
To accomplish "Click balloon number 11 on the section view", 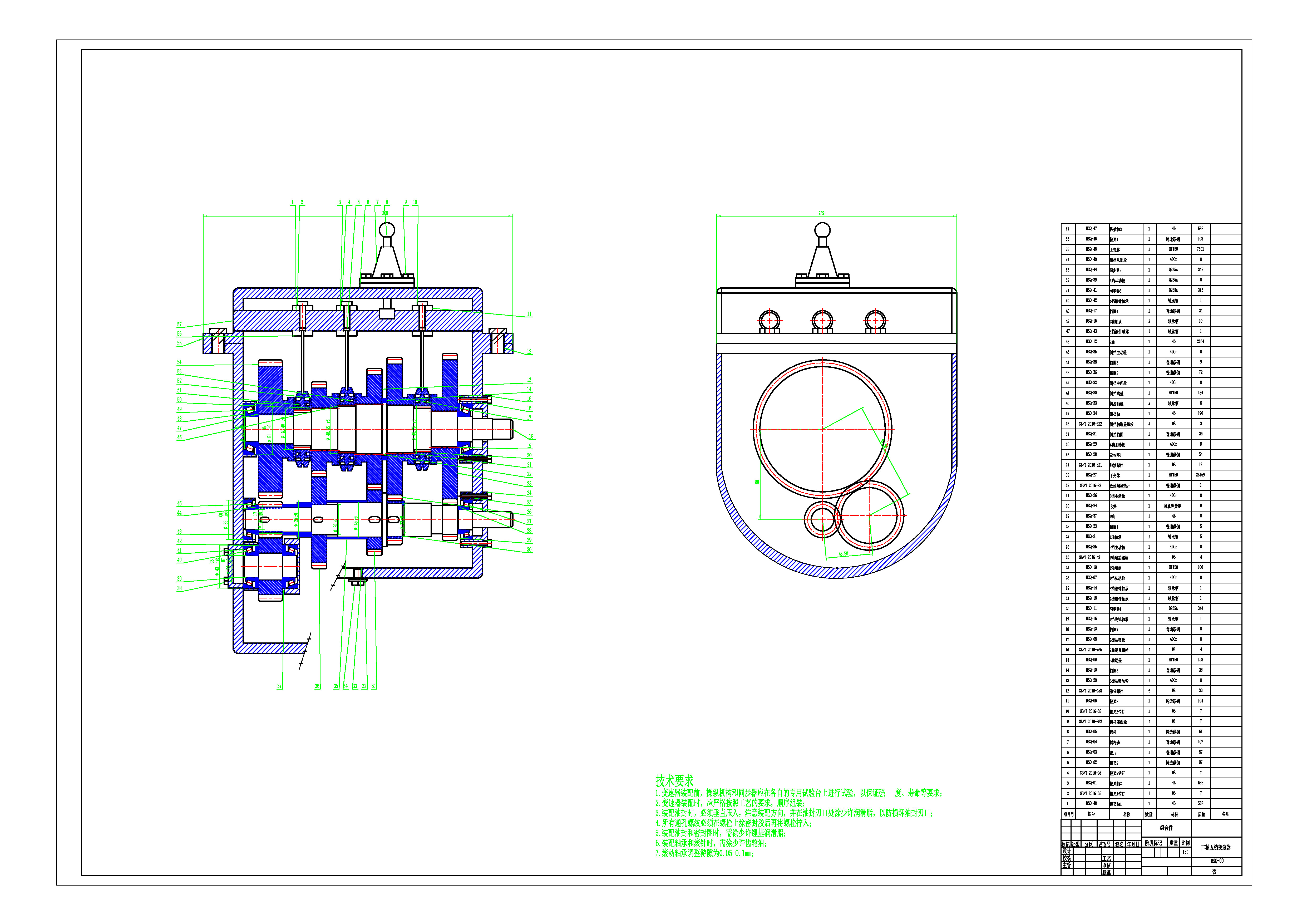I will coord(529,314).
